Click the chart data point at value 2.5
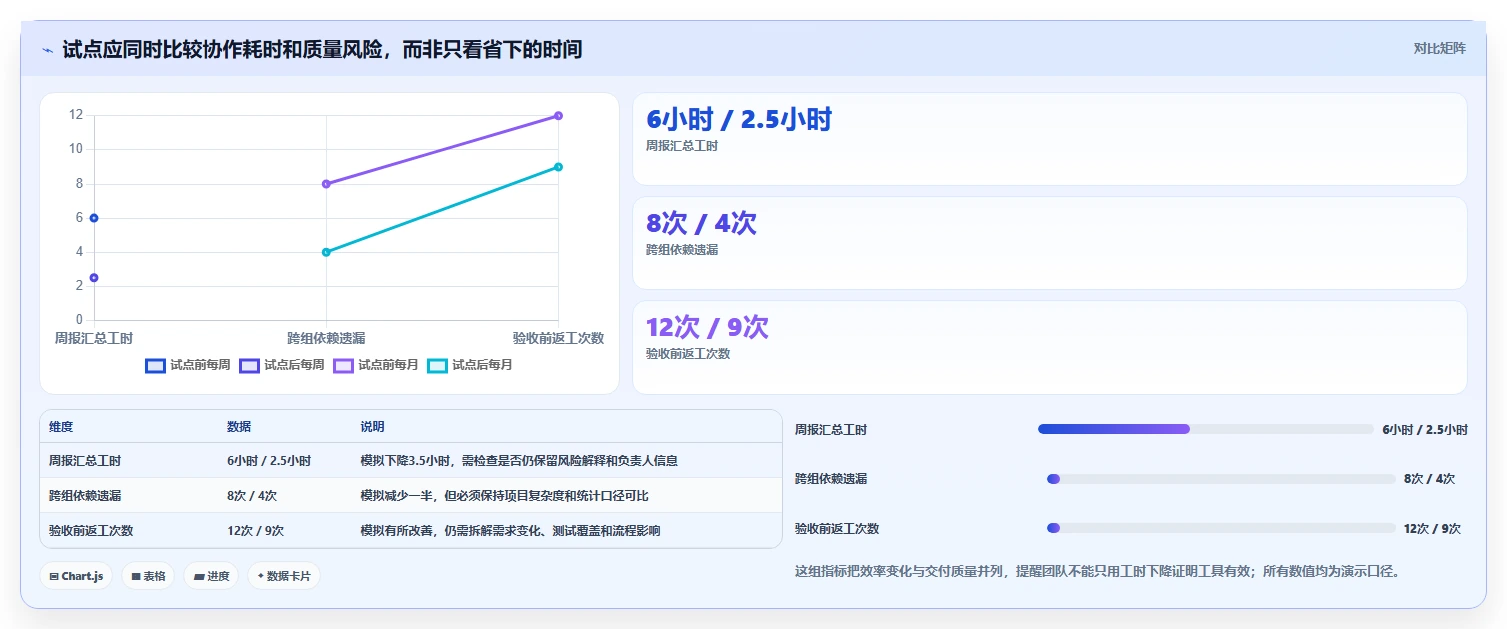1507x629 pixels. pos(94,278)
